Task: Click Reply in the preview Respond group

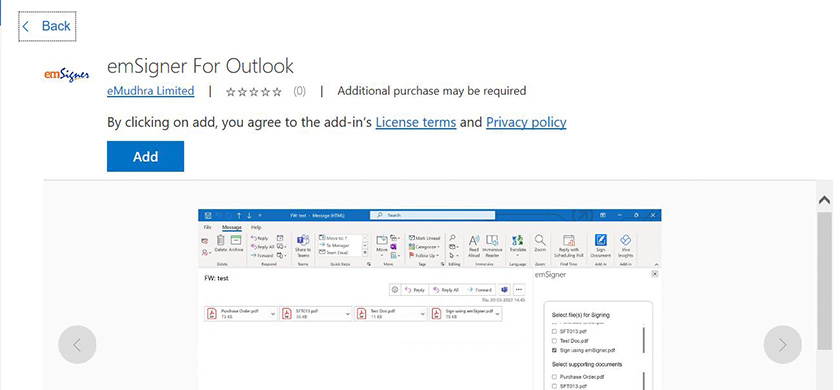Action: 259,238
